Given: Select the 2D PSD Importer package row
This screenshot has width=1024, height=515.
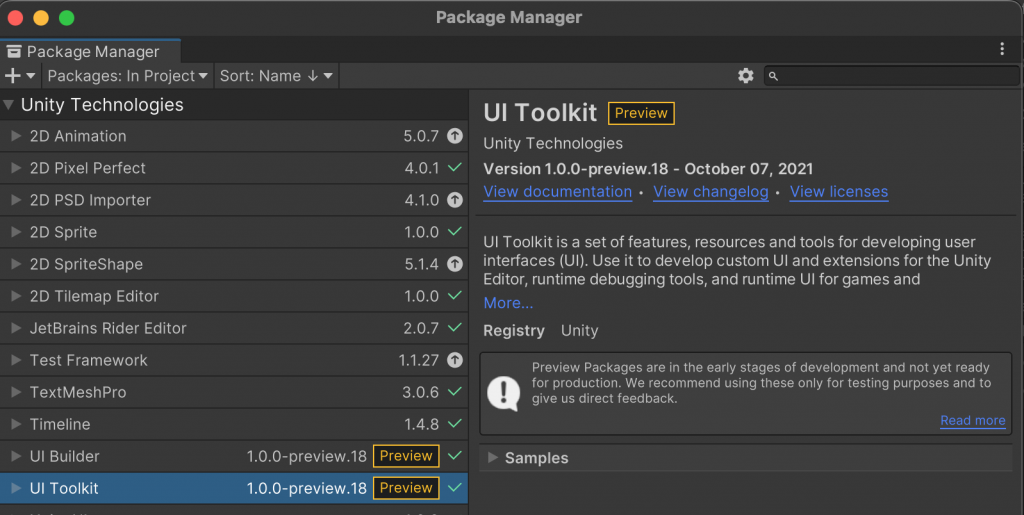Looking at the screenshot, I should click(x=234, y=200).
